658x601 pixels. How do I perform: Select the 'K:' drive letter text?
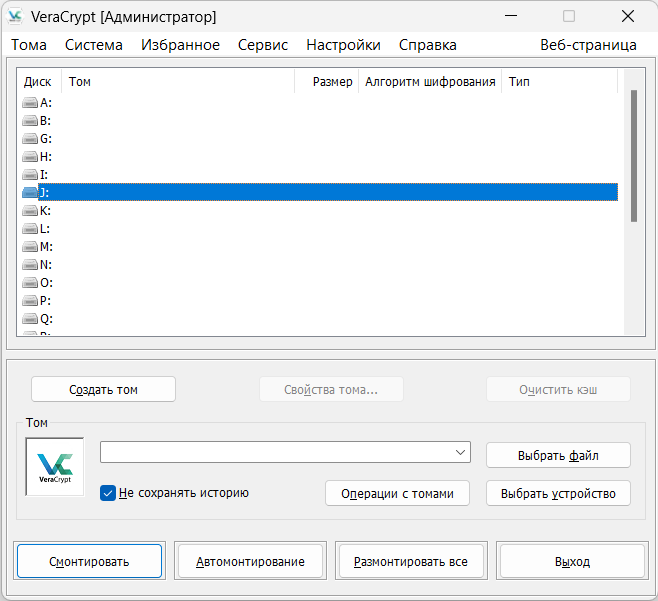45,211
